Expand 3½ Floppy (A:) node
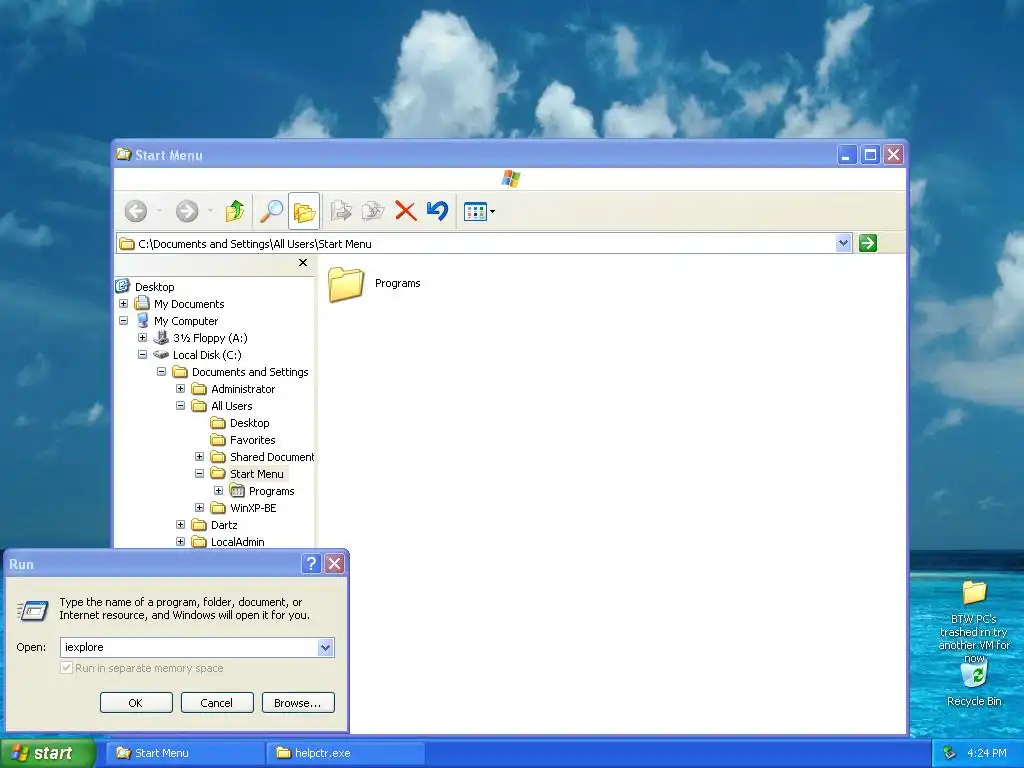The width and height of the screenshot is (1024, 768). tap(142, 338)
